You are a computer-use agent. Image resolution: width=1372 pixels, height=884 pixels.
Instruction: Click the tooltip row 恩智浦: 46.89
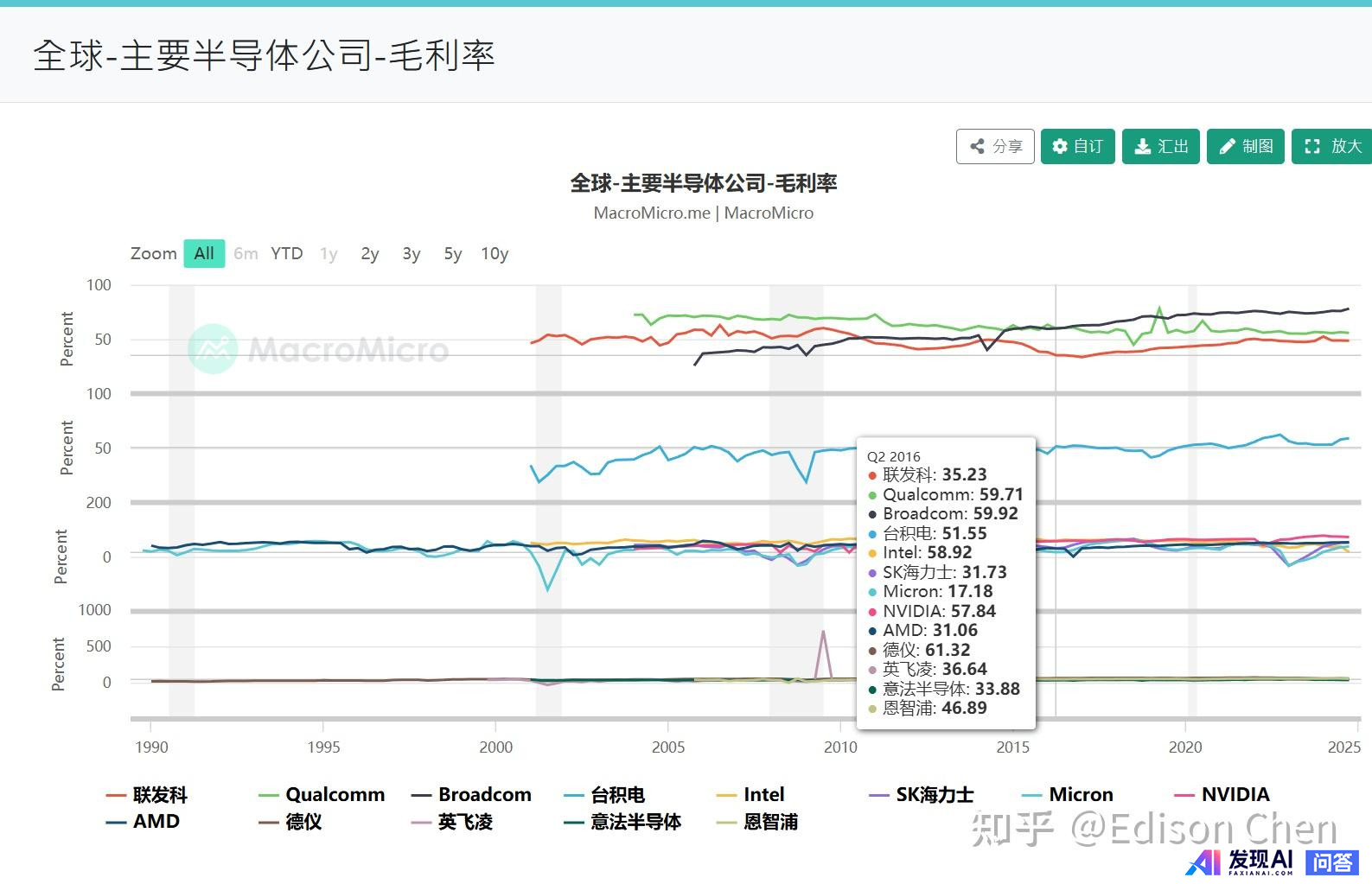pos(927,708)
